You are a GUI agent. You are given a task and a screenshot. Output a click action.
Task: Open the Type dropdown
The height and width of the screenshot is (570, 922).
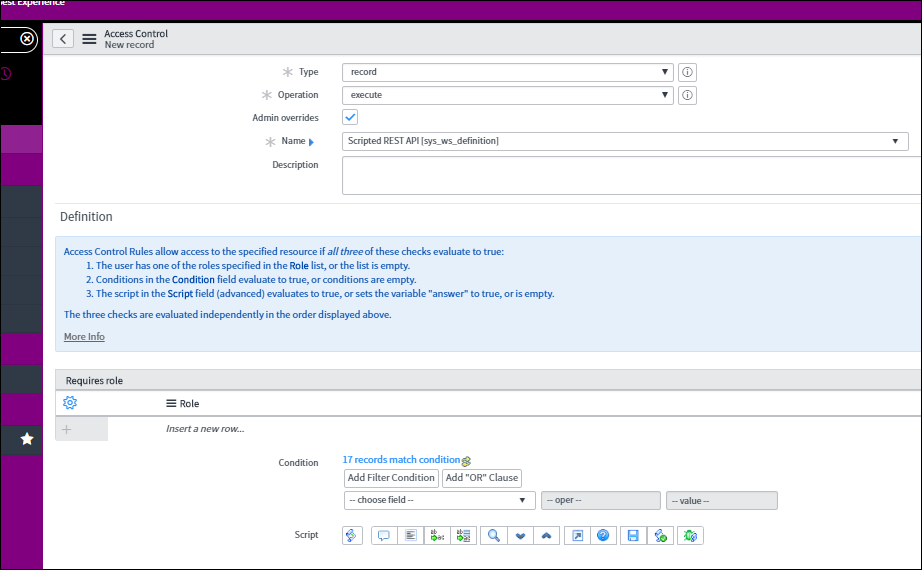(507, 72)
